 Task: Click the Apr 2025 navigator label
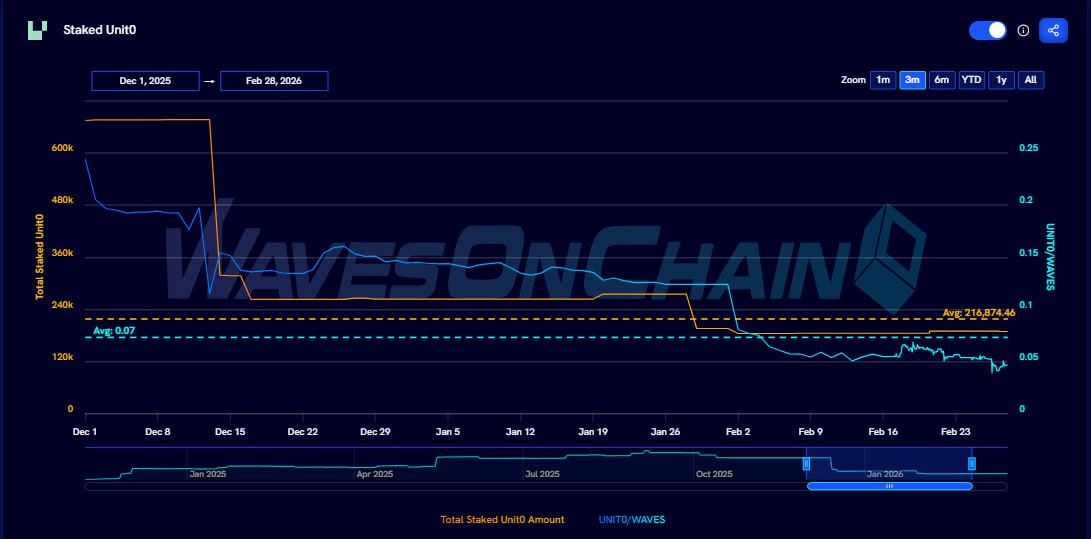tap(374, 474)
